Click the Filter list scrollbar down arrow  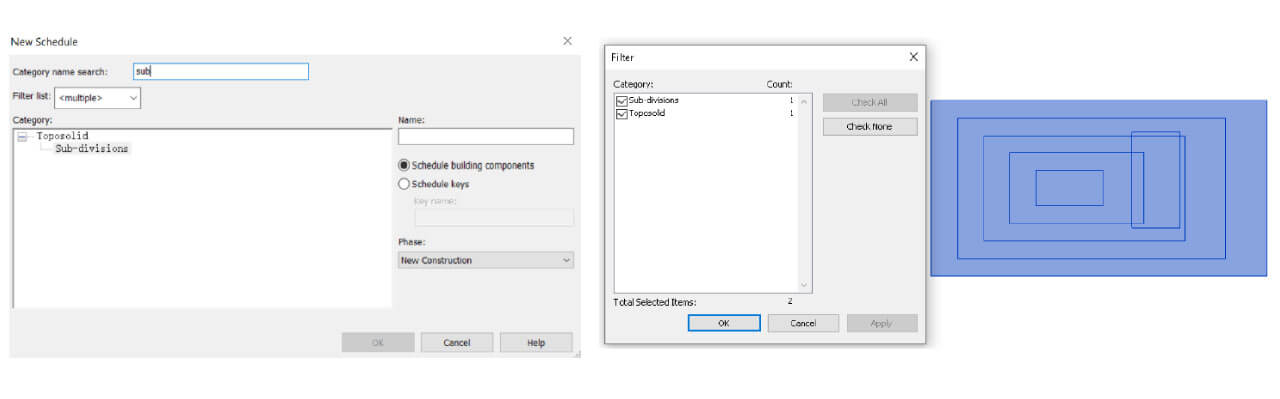805,285
